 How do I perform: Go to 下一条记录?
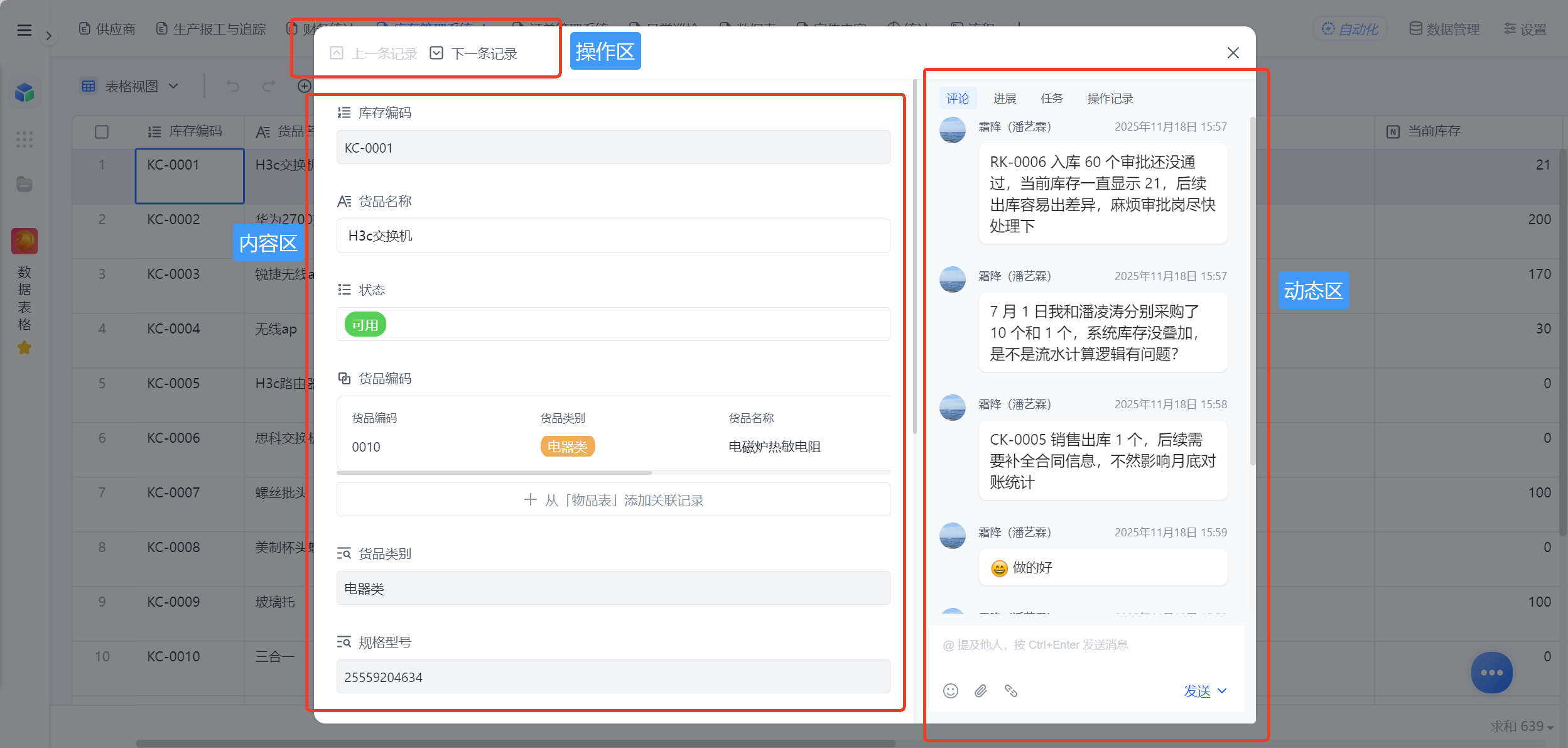(474, 53)
